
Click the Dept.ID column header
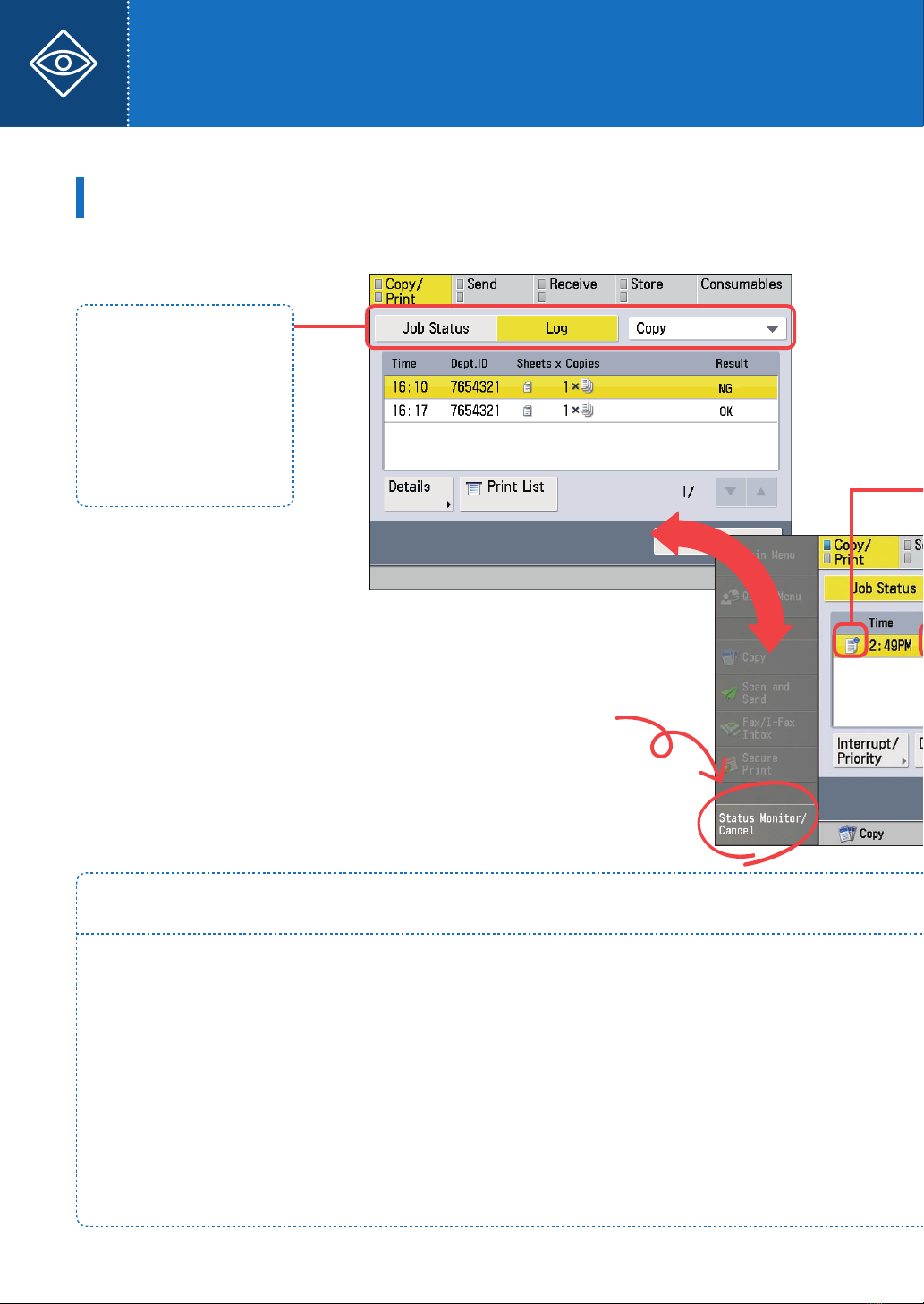470,363
